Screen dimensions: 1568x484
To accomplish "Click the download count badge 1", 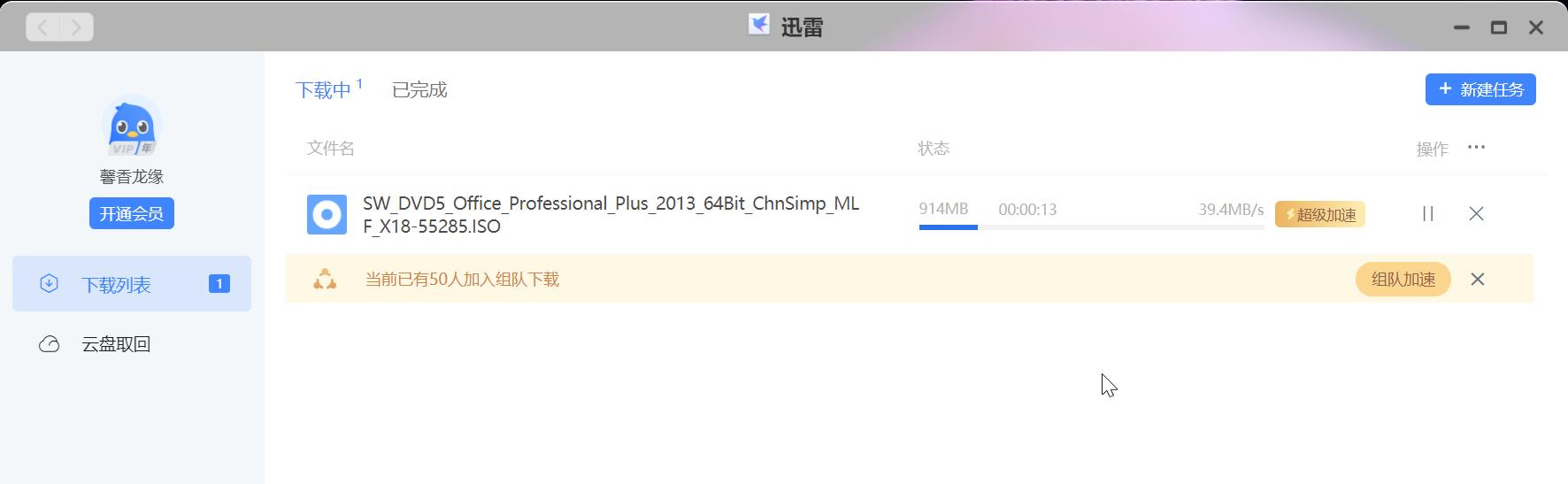I will (219, 284).
